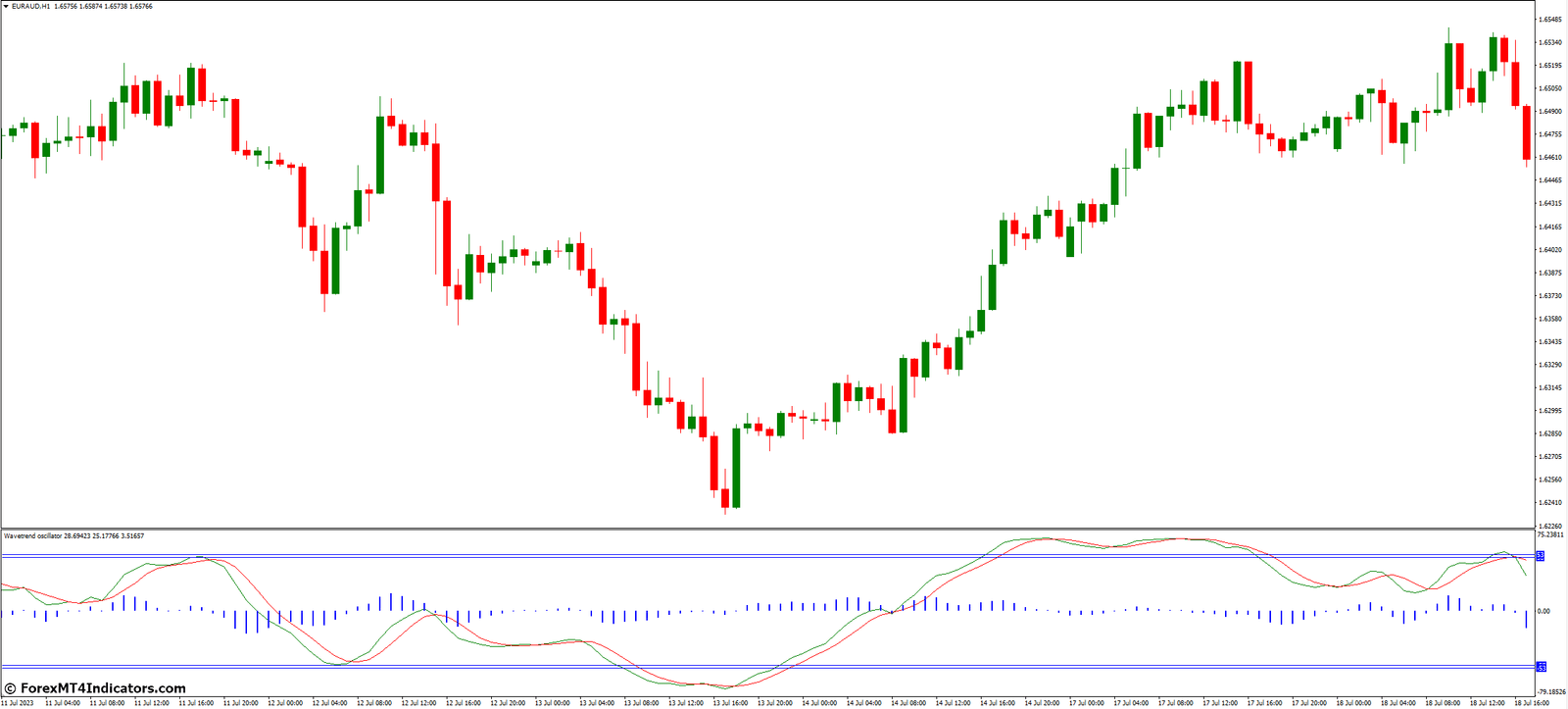This screenshot has height=709, width=1568.
Task: Click the 1.62260 price at axis bottom
Action: tap(1549, 526)
